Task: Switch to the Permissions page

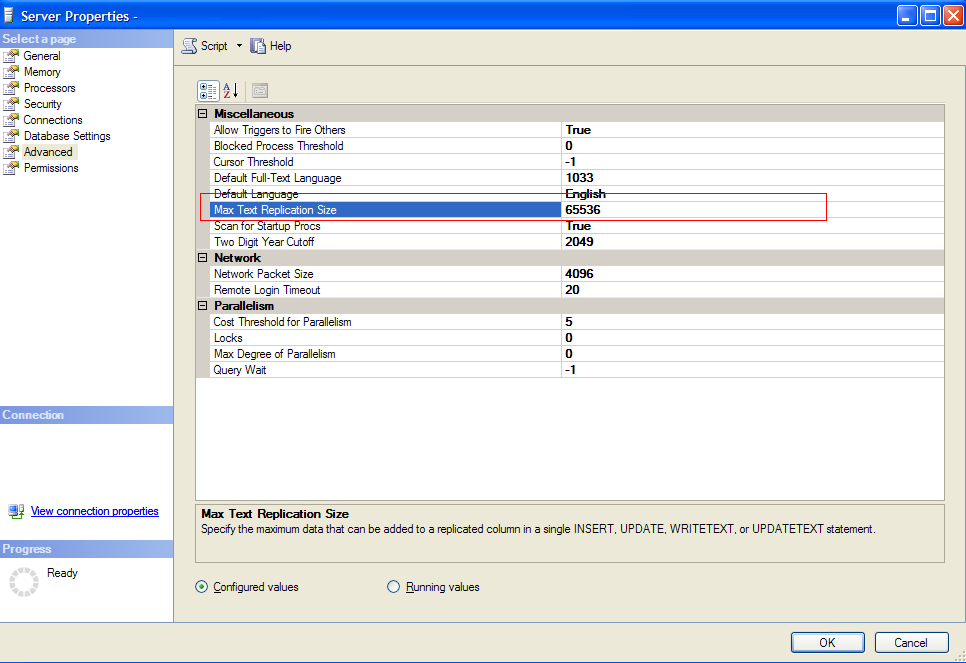Action: 51,168
